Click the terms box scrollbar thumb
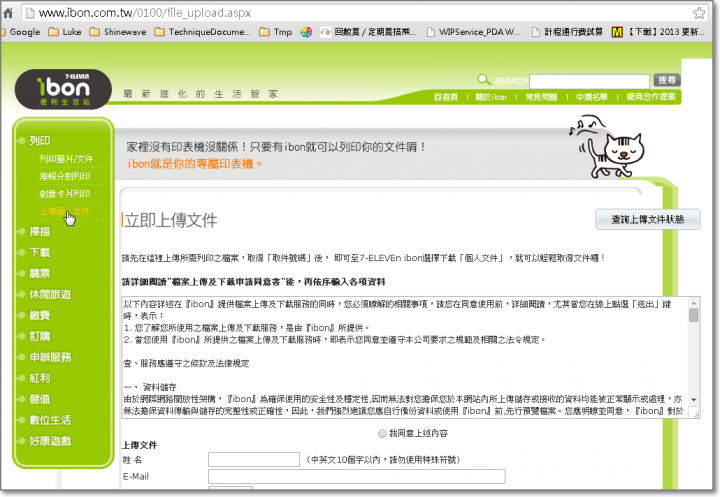Image resolution: width=720 pixels, height=497 pixels. 693,316
